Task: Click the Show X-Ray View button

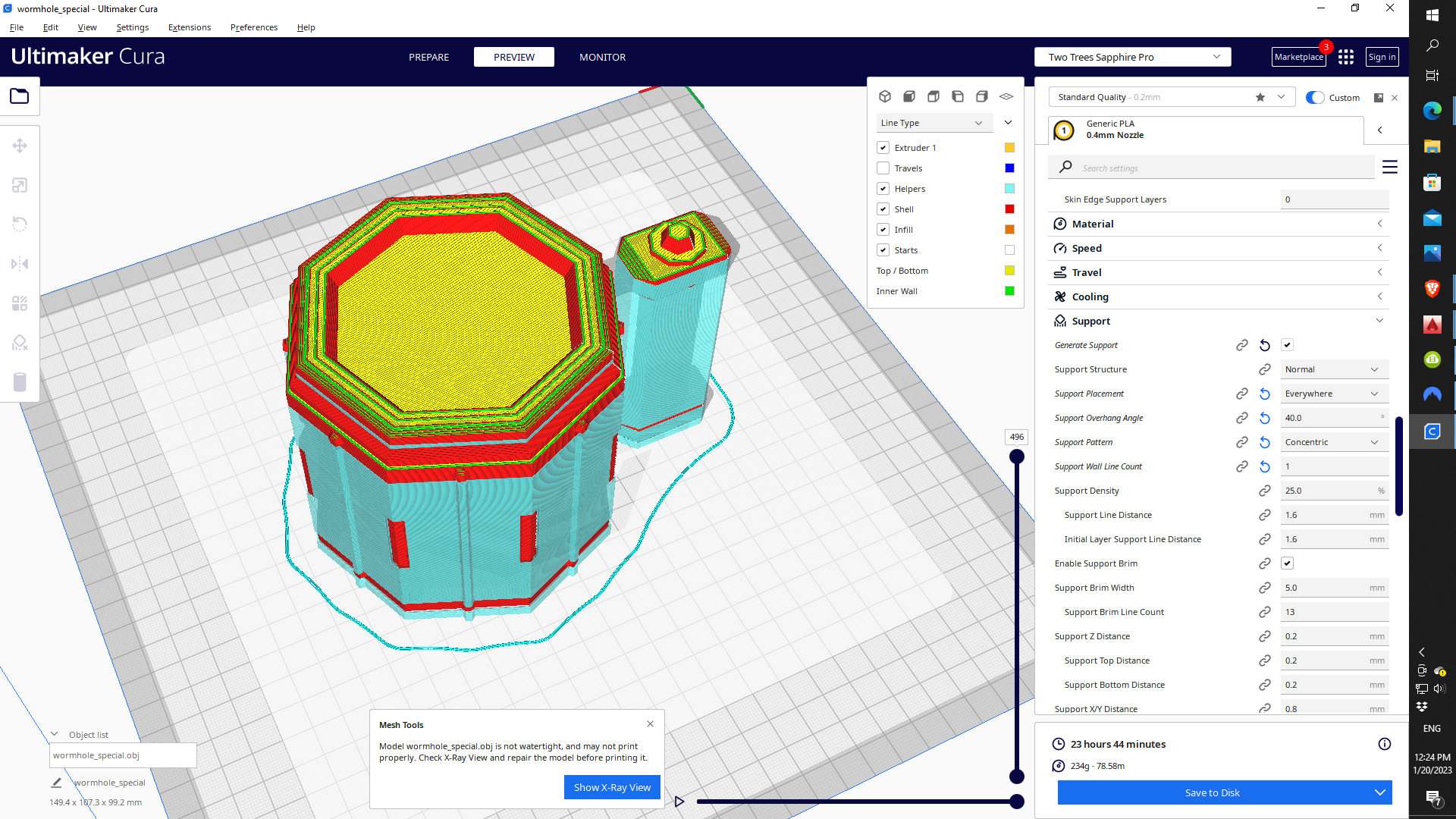Action: (x=612, y=787)
